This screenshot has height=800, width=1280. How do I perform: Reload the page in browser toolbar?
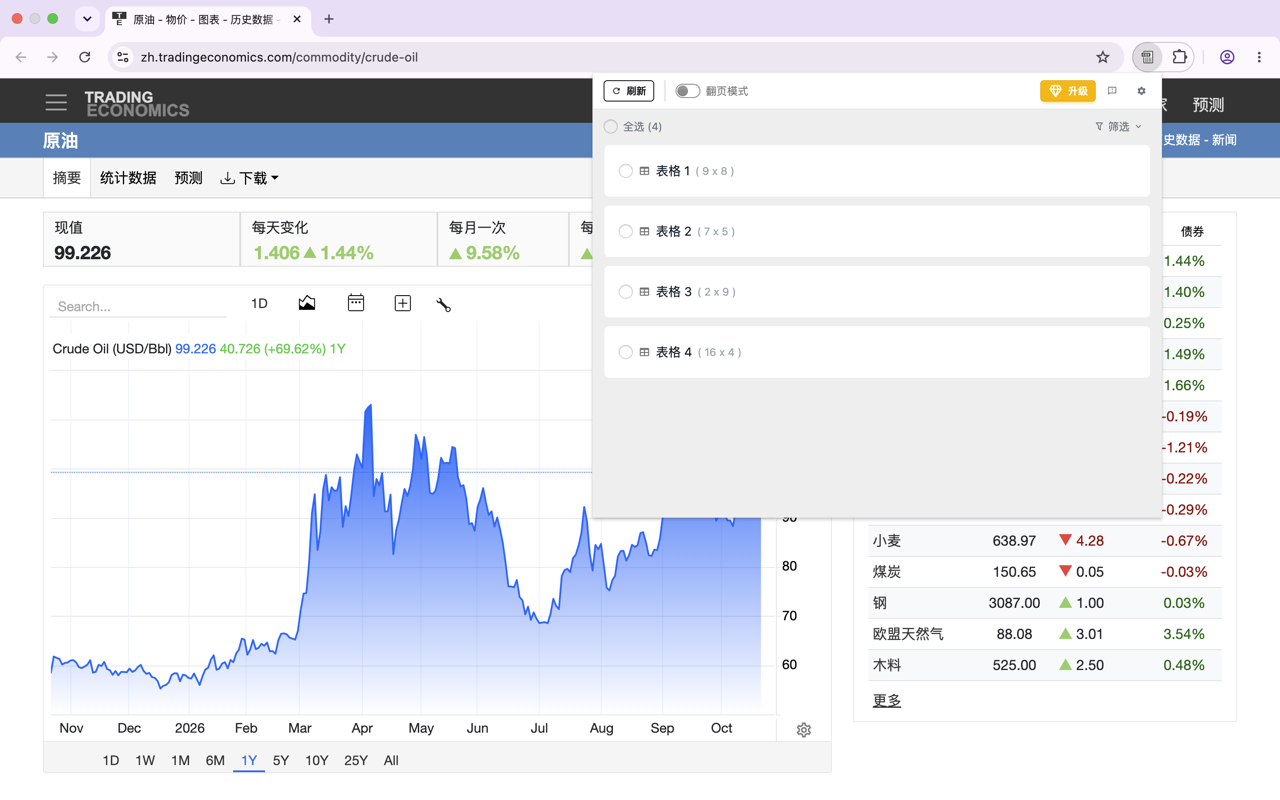(x=85, y=57)
